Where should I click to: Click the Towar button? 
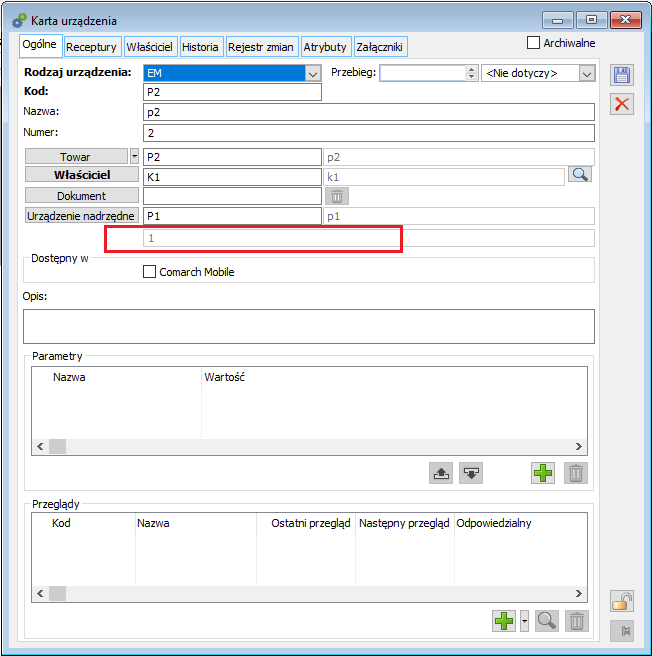pos(76,156)
